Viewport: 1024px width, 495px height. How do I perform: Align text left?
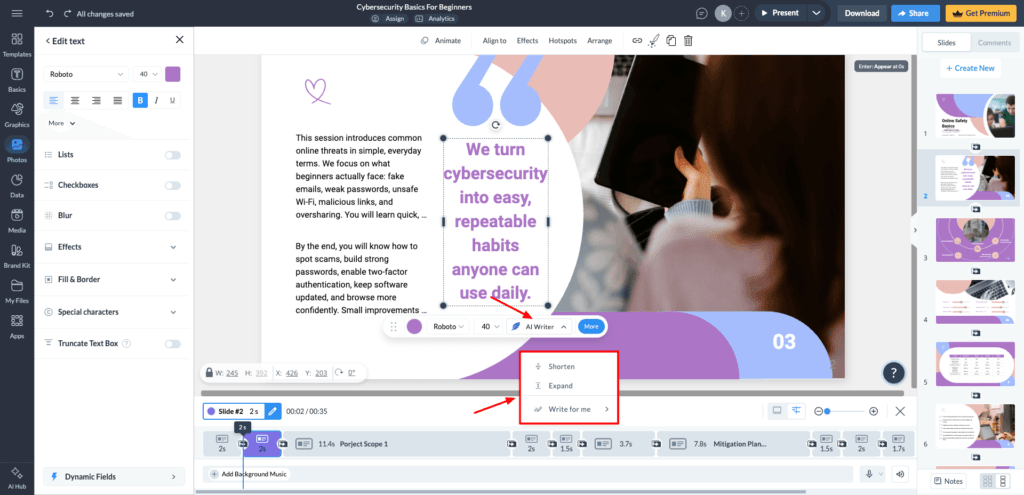(x=54, y=101)
